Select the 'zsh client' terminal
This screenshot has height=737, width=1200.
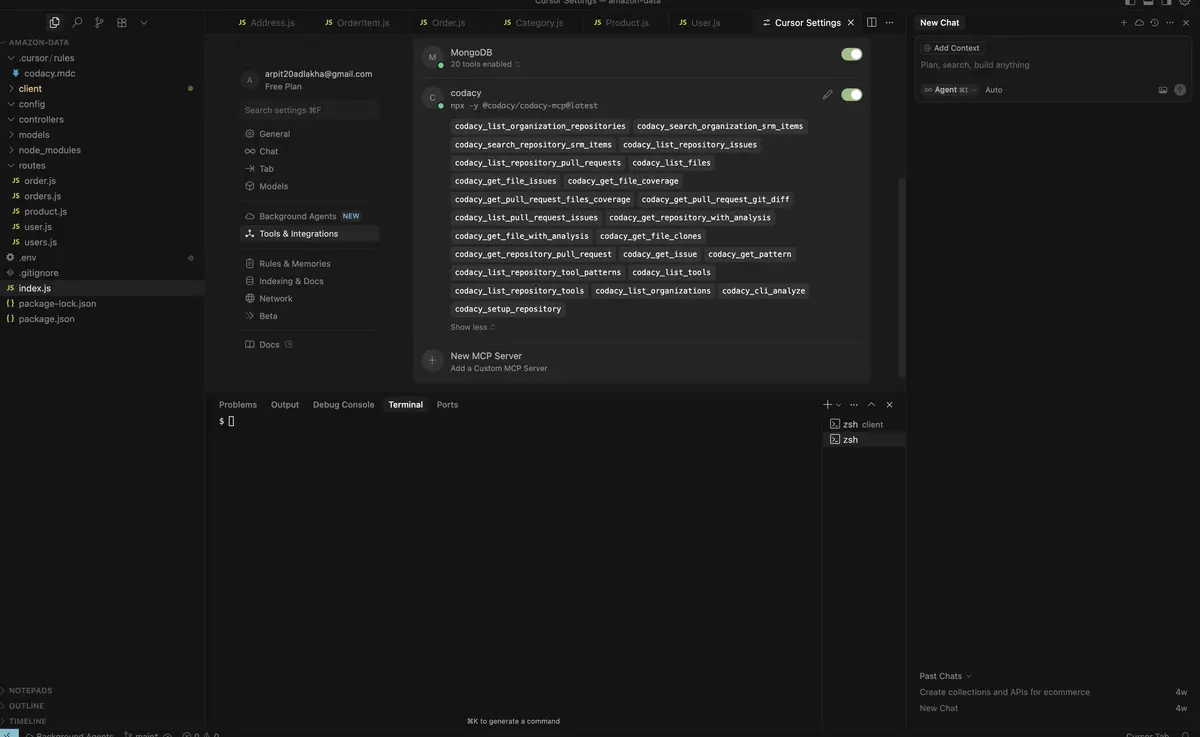(x=863, y=424)
